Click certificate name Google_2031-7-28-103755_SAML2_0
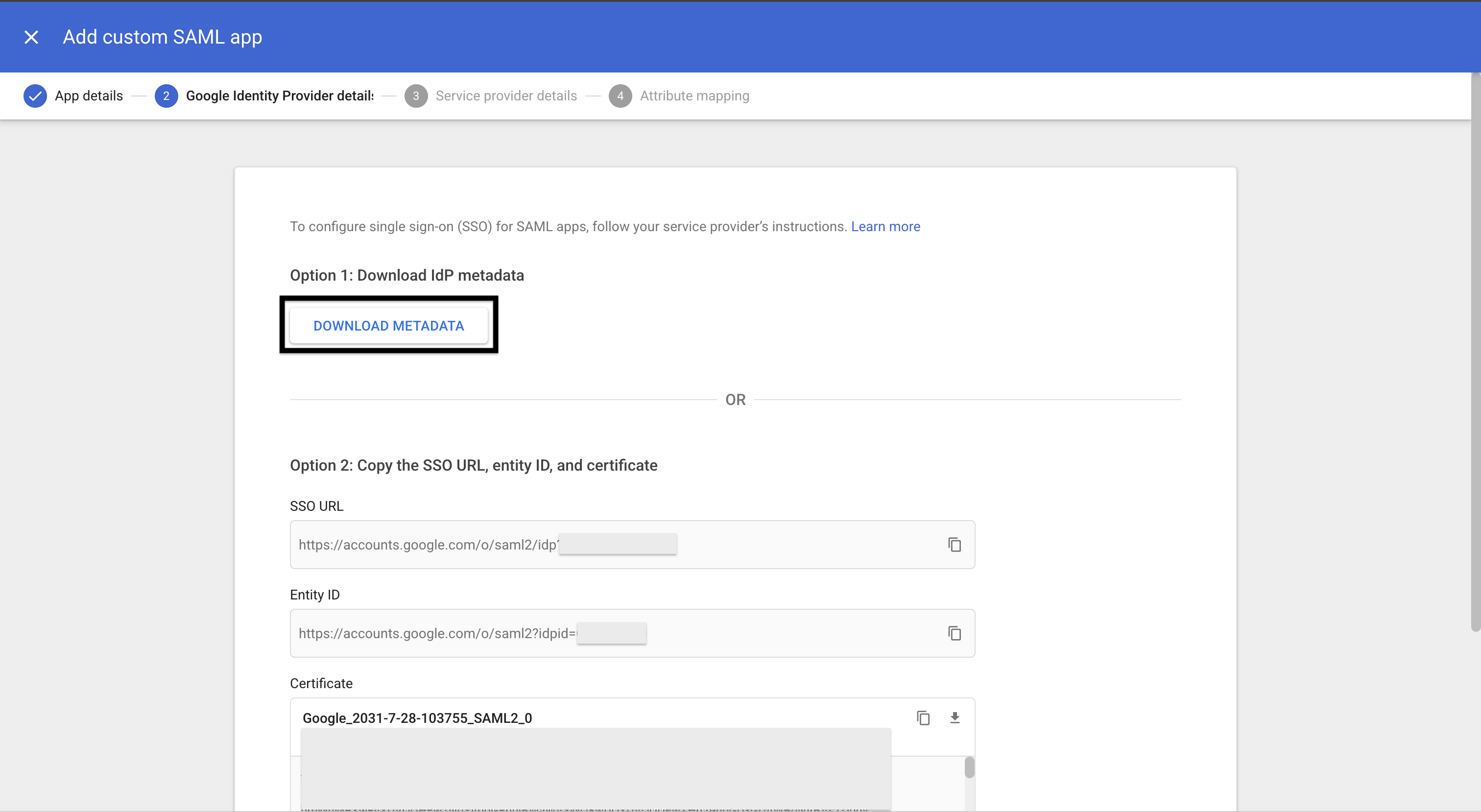This screenshot has height=812, width=1481. pos(417,717)
